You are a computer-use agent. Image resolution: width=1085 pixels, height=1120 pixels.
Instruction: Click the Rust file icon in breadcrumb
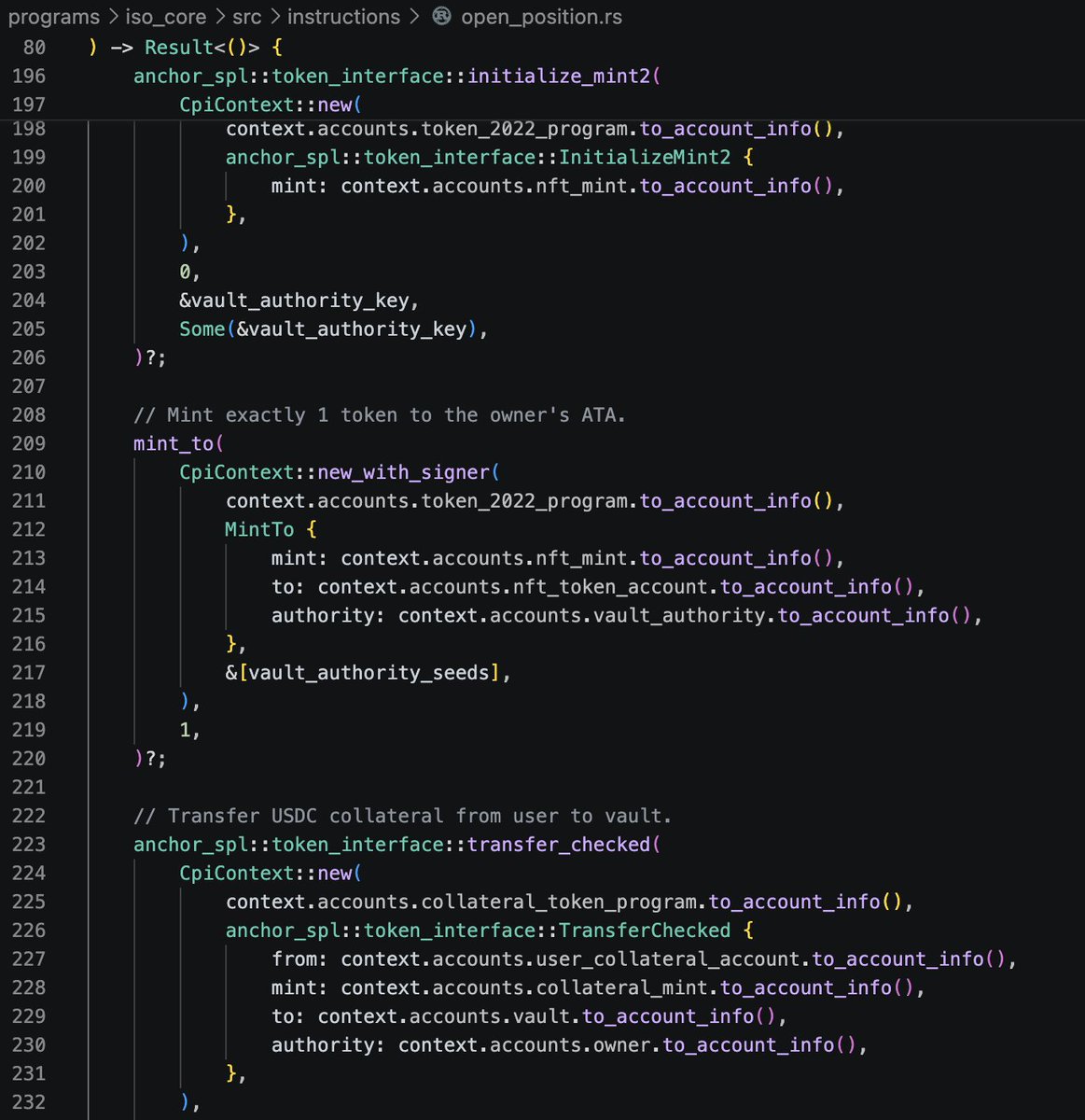point(442,17)
